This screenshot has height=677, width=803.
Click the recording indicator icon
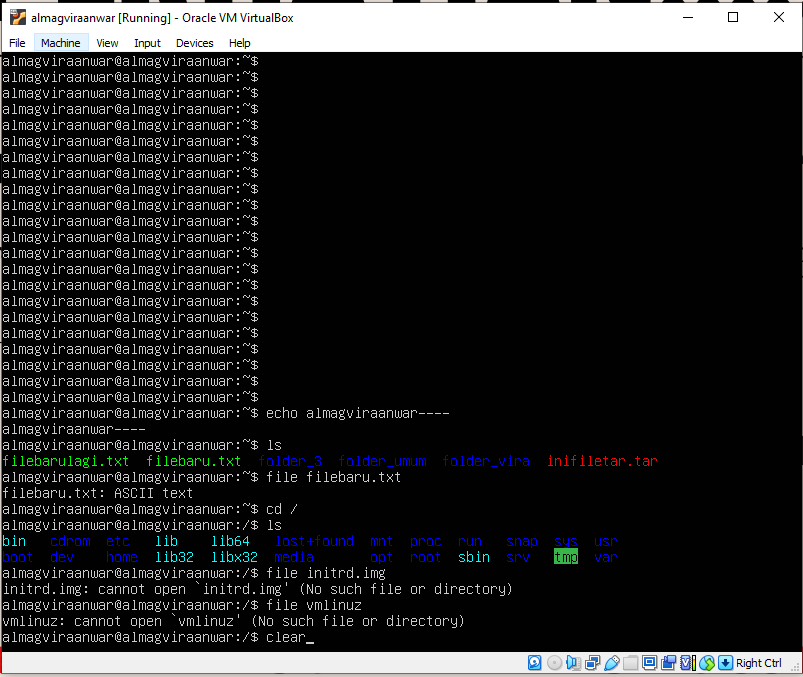point(668,663)
